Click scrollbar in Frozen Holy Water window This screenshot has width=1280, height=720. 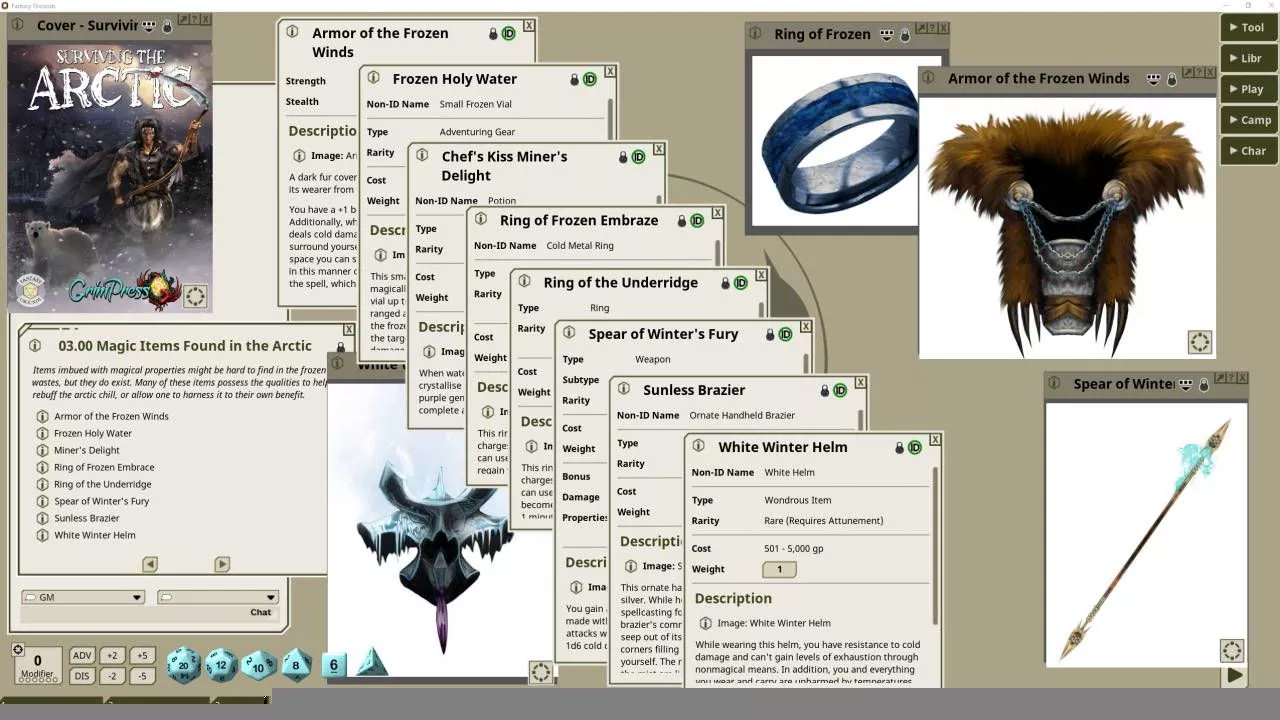(611, 118)
